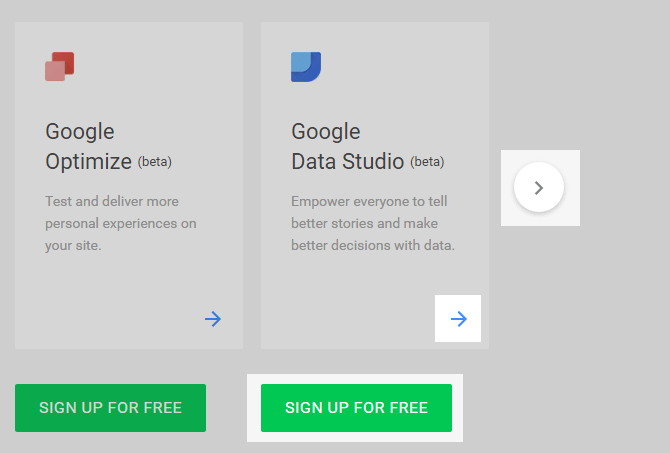Click the 'better stories and make' text line
The image size is (670, 453).
364,223
